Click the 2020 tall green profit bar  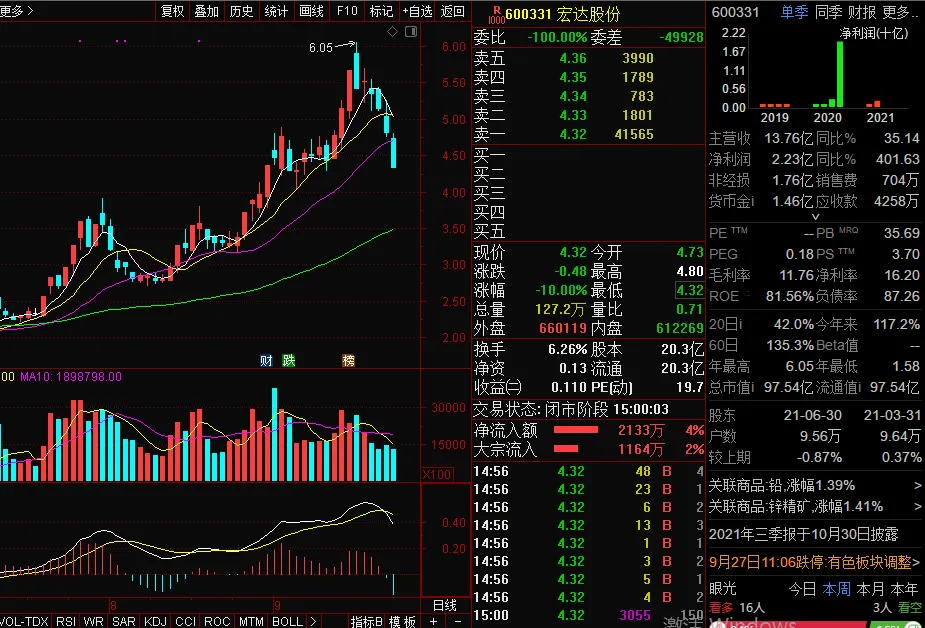click(x=840, y=74)
